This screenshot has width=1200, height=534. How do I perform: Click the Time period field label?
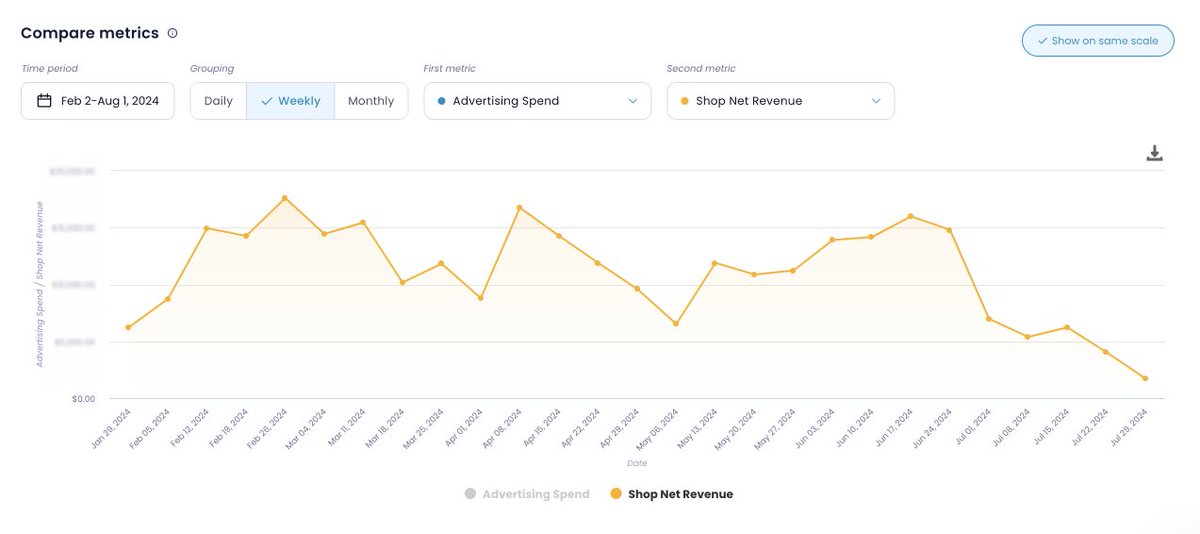pyautogui.click(x=49, y=68)
